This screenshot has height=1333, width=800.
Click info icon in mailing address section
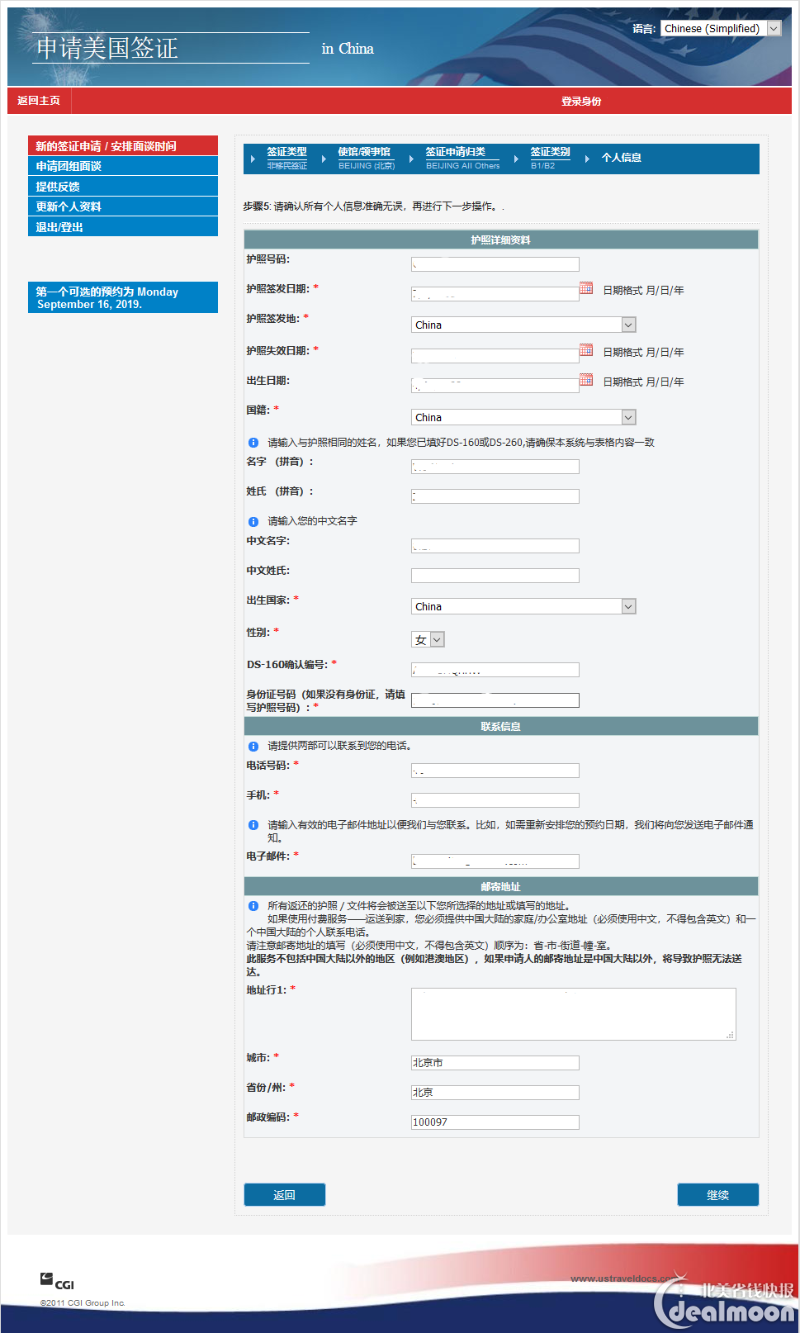(x=254, y=905)
